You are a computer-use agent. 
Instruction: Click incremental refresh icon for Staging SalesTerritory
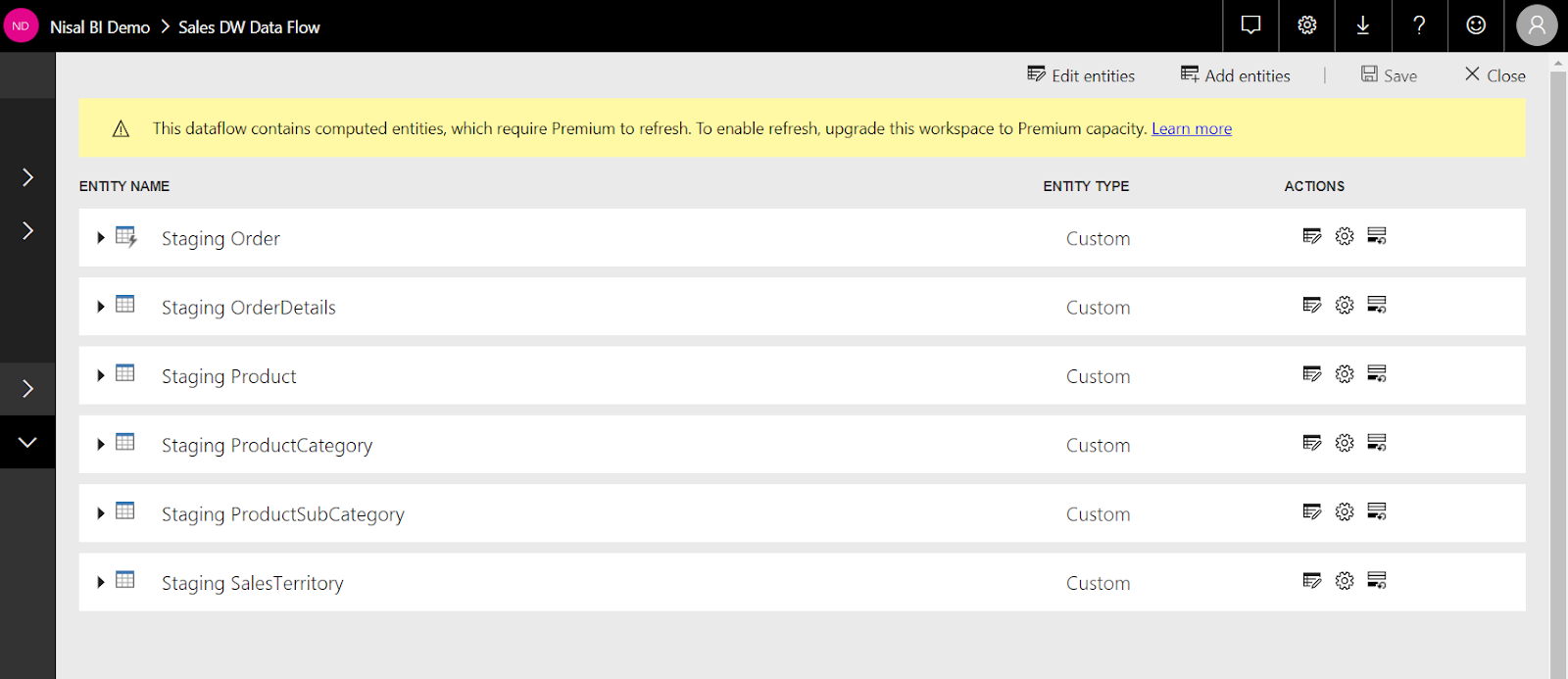click(x=1377, y=581)
